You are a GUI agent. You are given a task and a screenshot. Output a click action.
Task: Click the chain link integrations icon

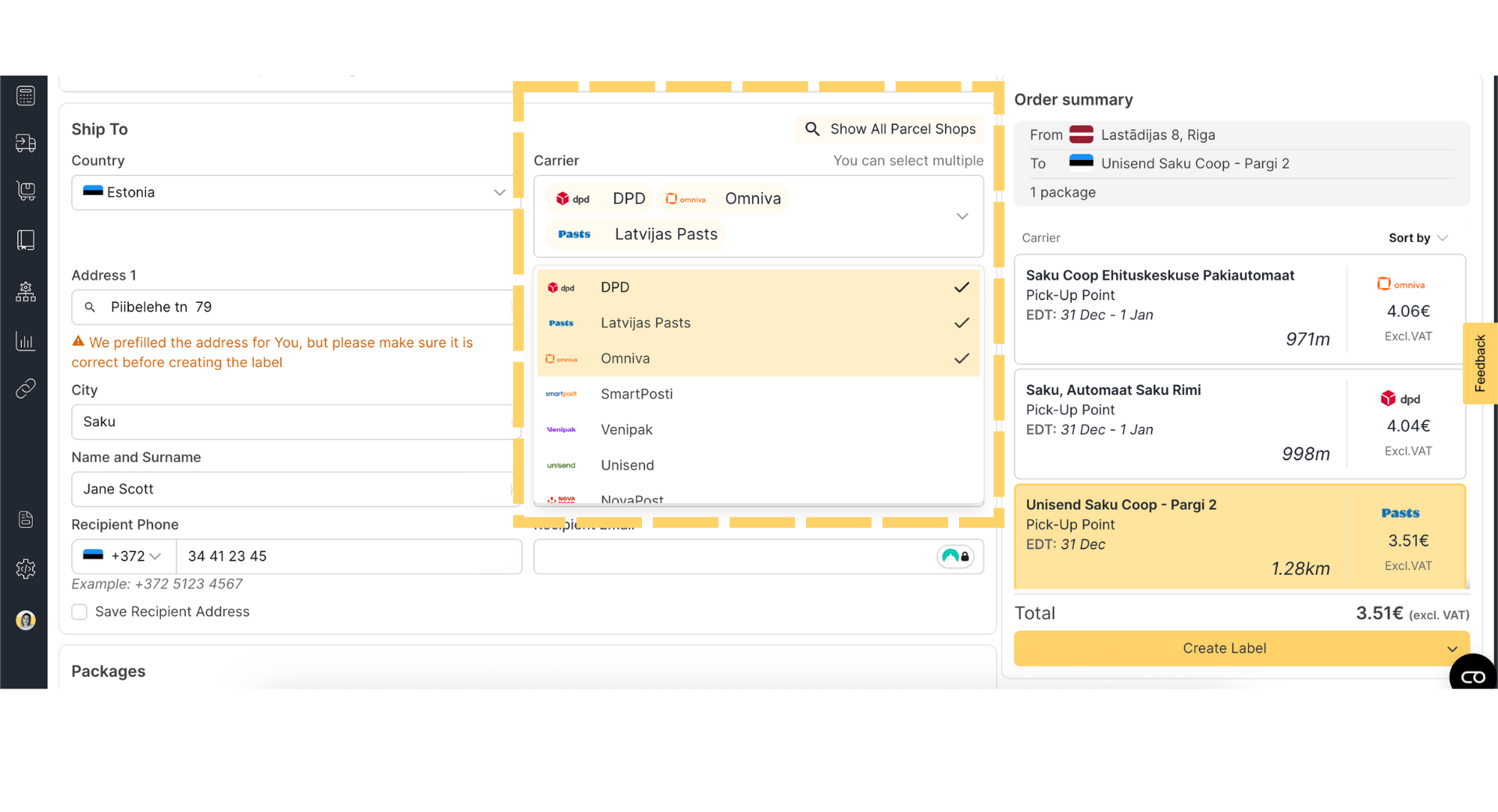pos(25,389)
